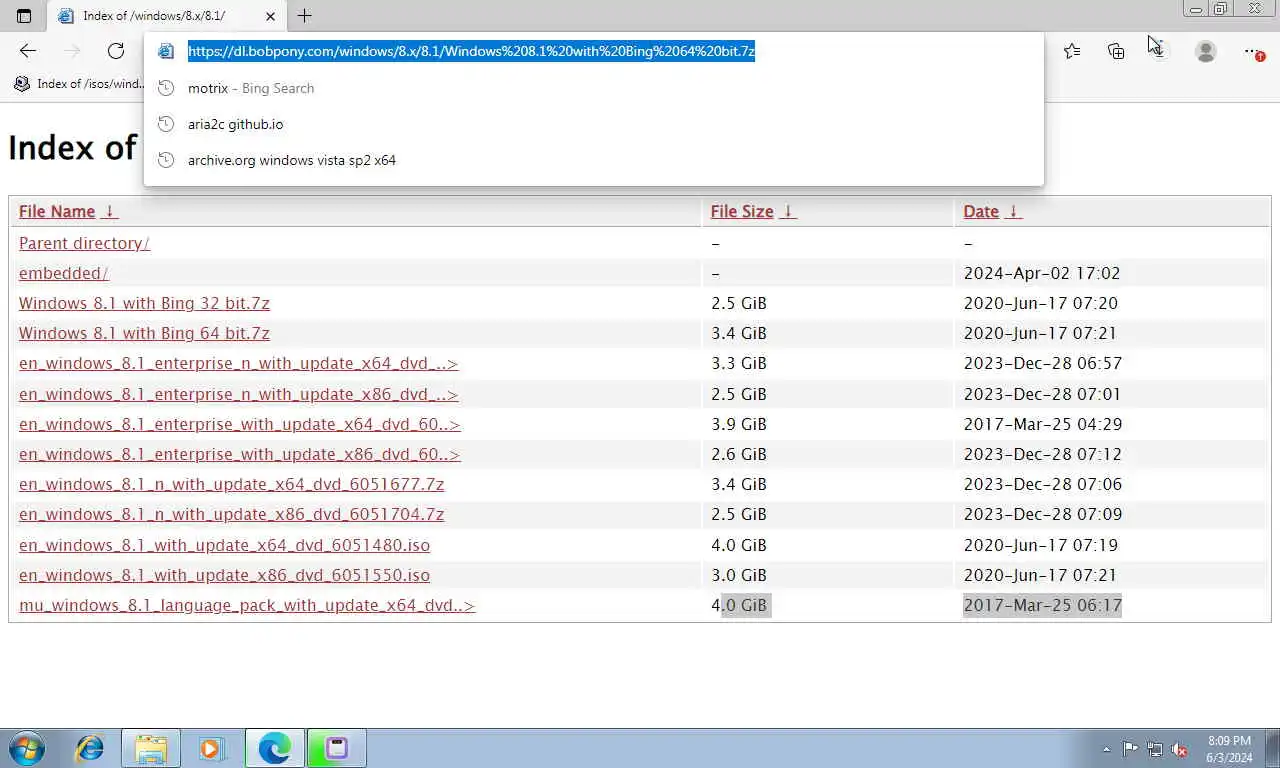Download mu_windows_8.1_language_pack x64 file

[x=247, y=605]
